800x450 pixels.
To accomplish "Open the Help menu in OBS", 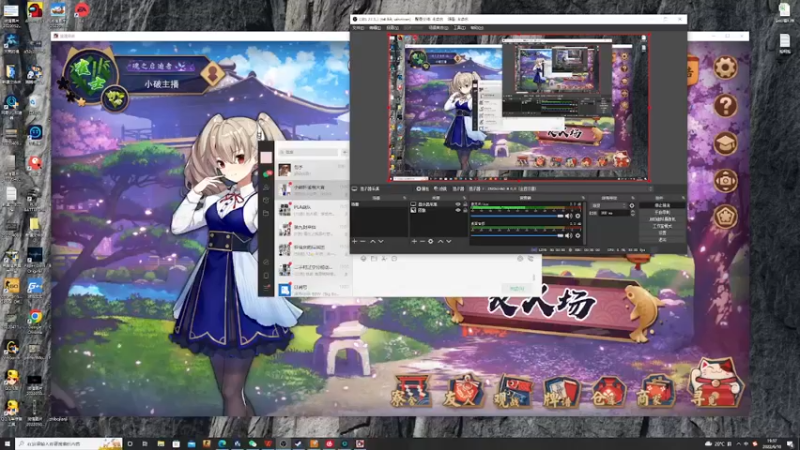I will [477, 28].
